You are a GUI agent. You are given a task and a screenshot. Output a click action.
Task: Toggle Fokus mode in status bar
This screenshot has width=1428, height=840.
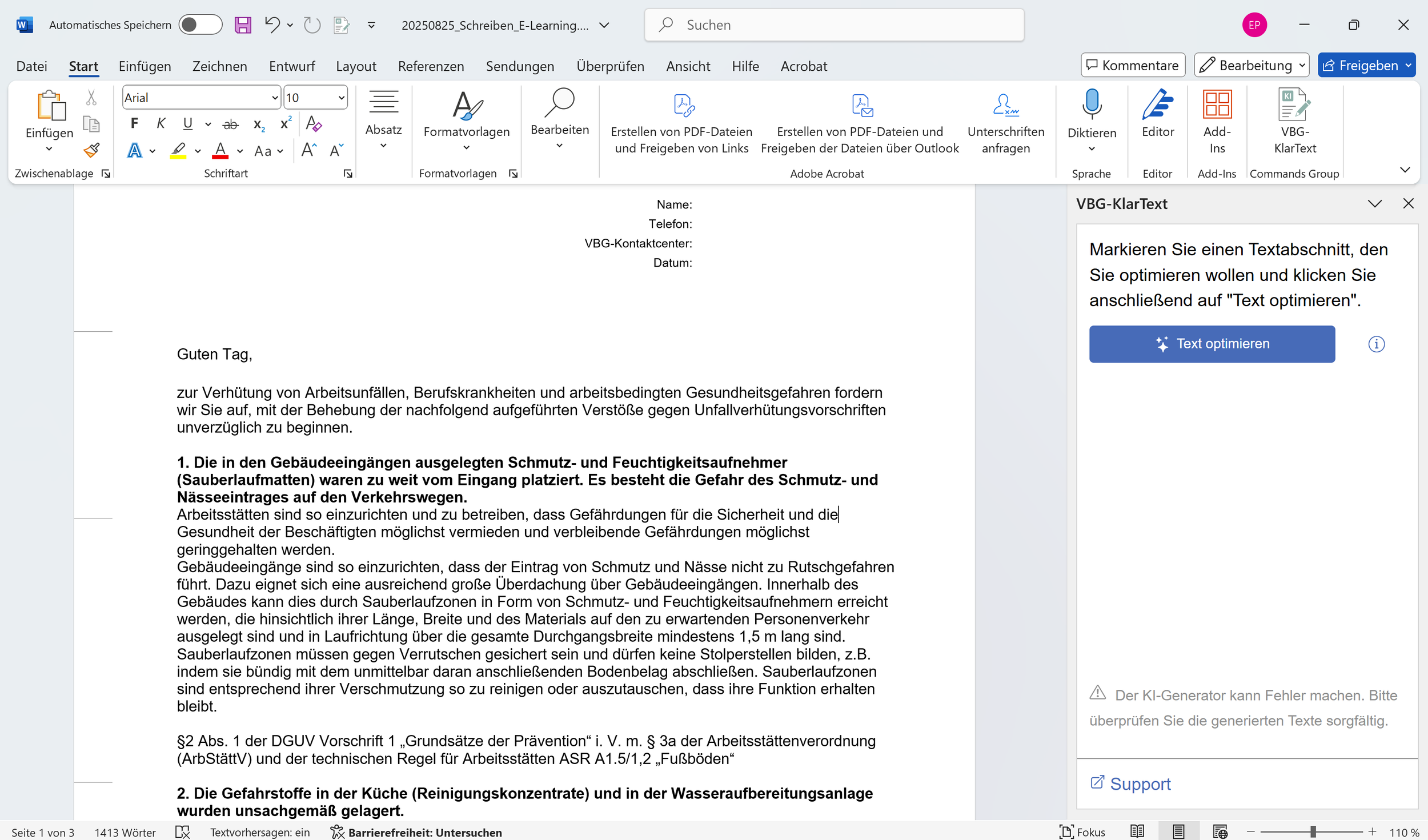click(x=1082, y=832)
